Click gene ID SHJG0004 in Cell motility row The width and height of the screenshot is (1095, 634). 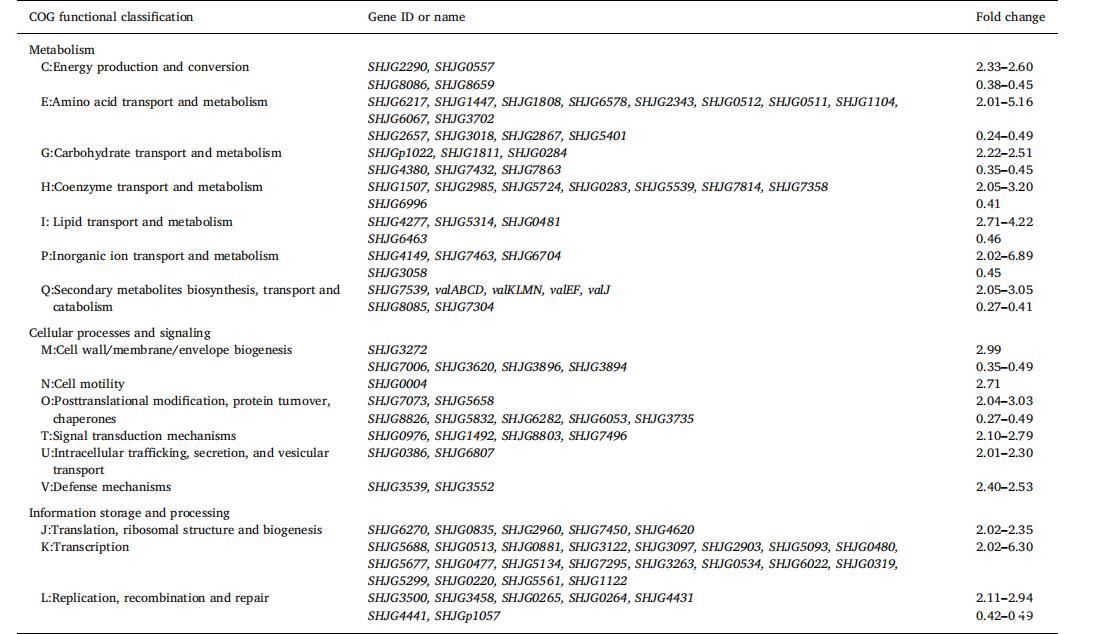pyautogui.click(x=397, y=384)
